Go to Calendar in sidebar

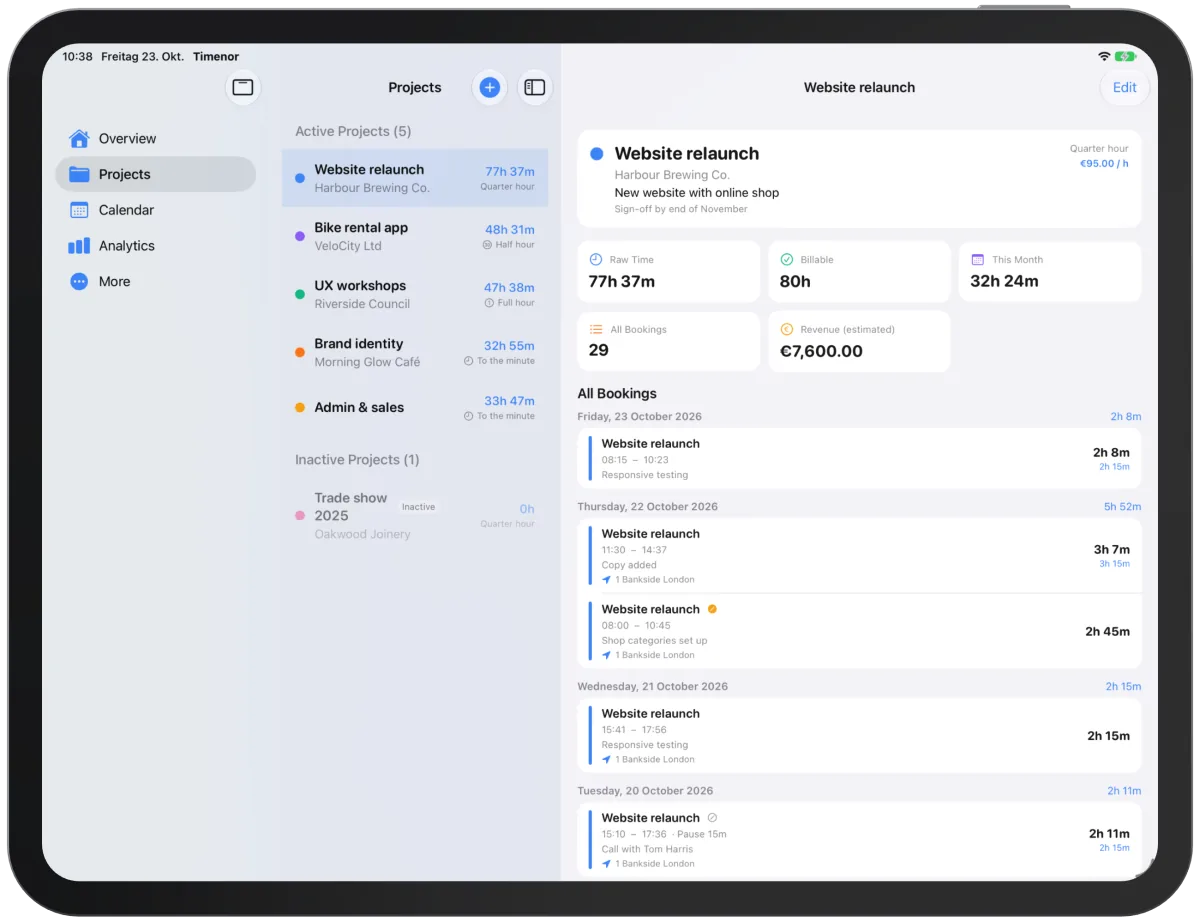pos(156,210)
